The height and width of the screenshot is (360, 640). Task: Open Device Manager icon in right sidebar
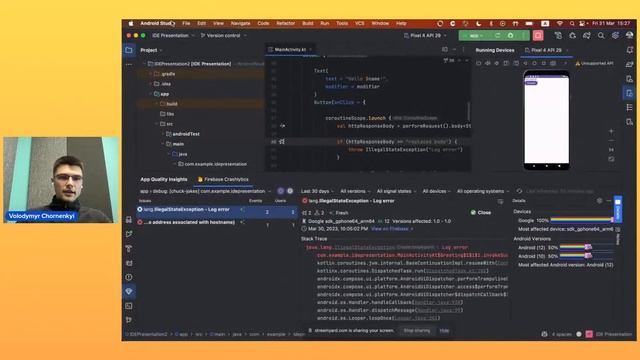629,79
